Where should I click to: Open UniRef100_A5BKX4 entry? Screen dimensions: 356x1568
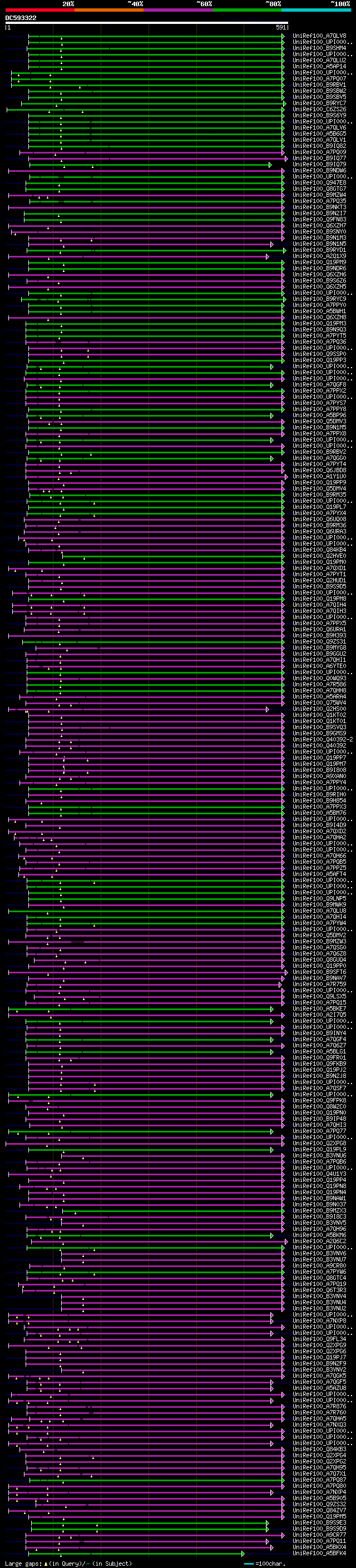319,1547
